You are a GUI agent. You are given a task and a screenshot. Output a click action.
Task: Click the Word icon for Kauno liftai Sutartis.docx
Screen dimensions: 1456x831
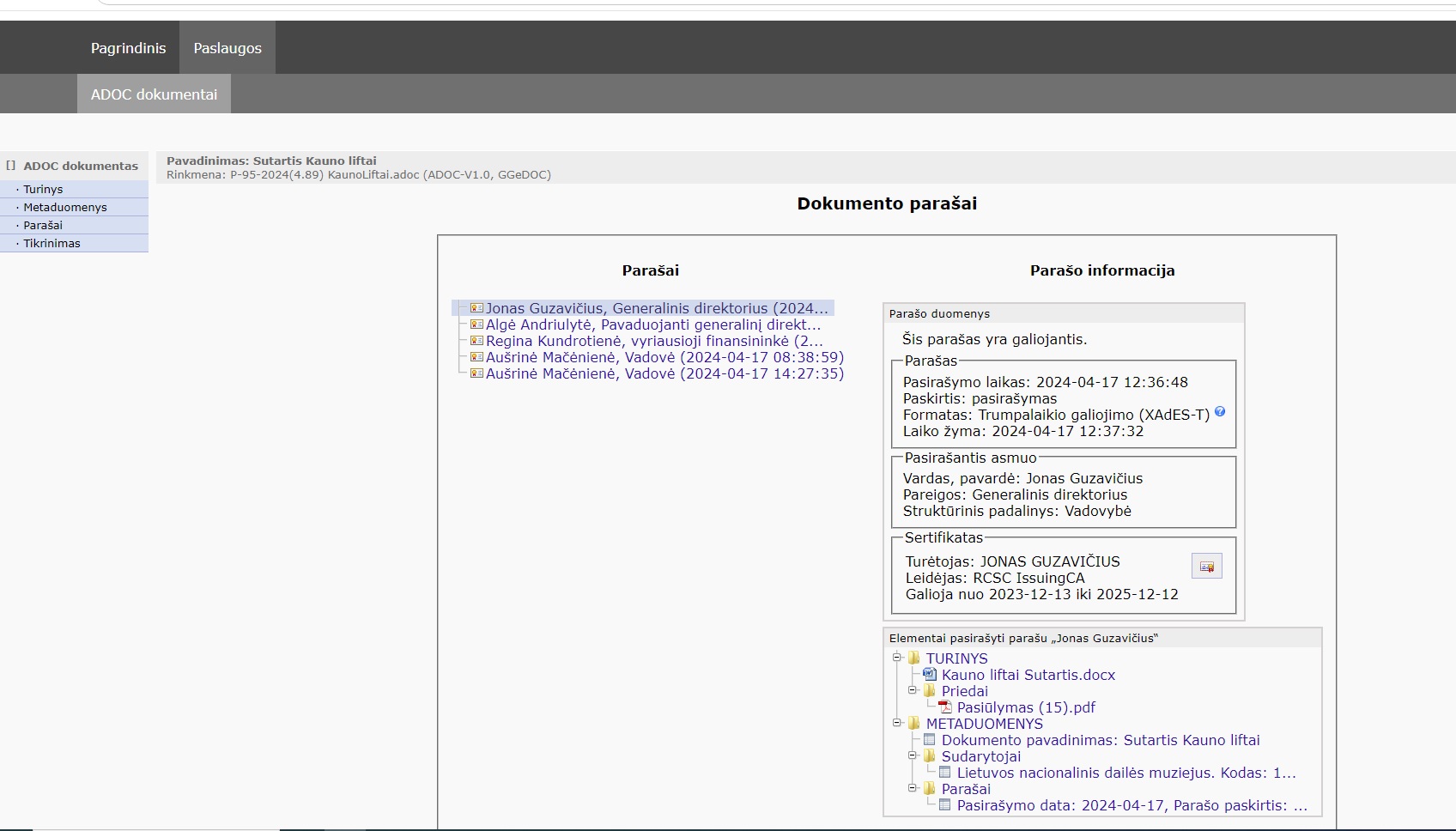coord(929,675)
